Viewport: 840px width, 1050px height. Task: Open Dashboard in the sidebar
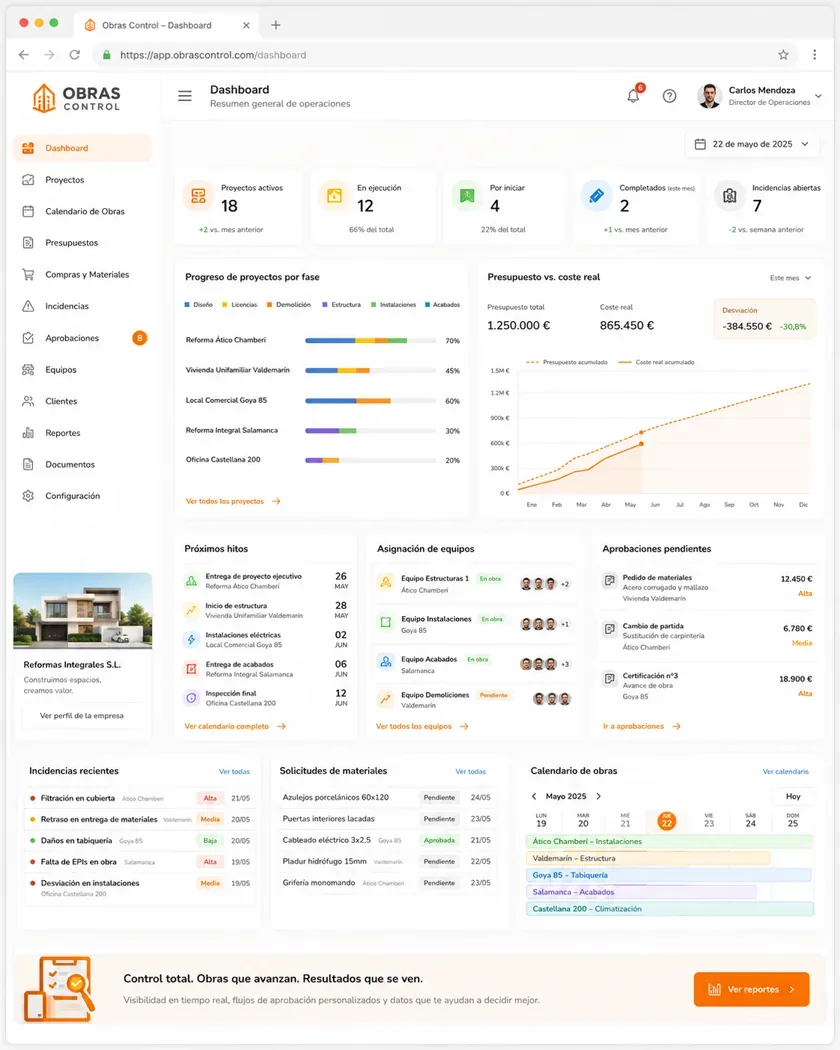pyautogui.click(x=83, y=148)
